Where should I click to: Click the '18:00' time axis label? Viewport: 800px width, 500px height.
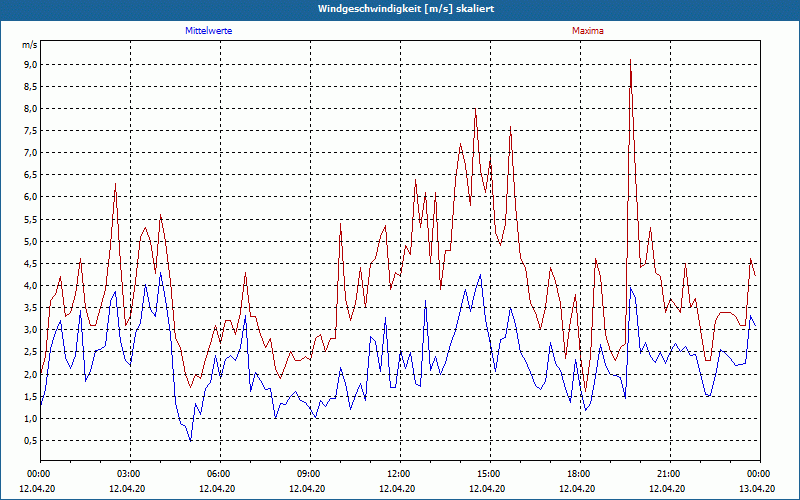coord(579,474)
